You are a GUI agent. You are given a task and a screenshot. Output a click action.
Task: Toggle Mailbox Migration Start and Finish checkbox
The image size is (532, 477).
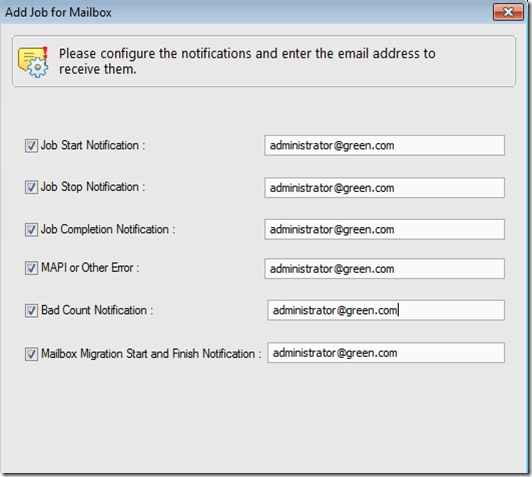[x=31, y=354]
